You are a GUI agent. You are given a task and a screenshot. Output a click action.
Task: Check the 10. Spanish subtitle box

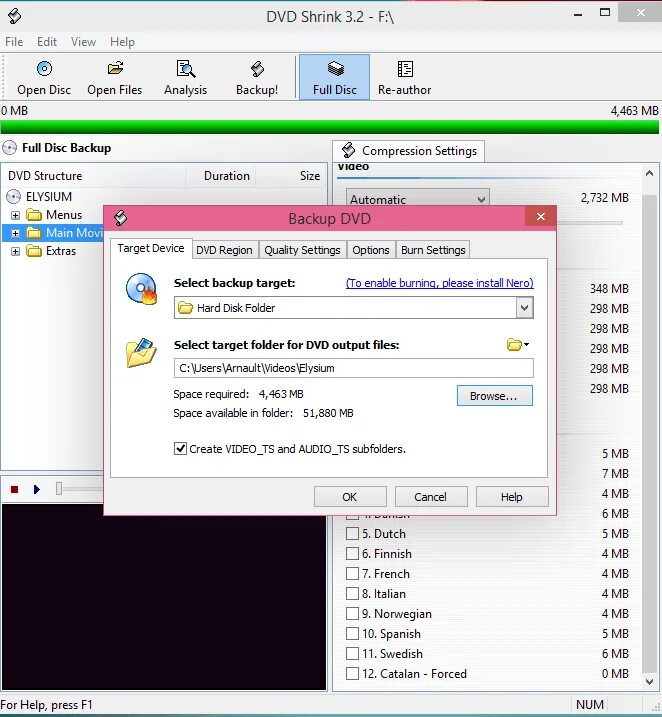(x=352, y=634)
